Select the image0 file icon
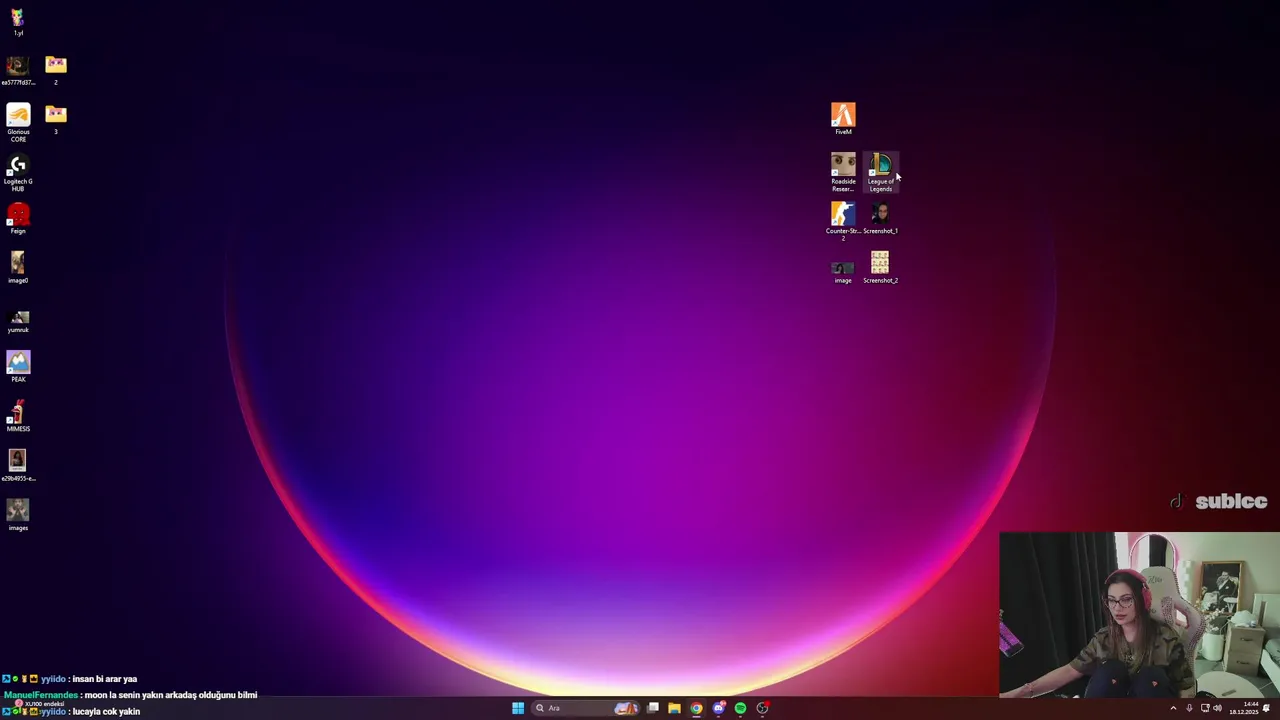1280x720 pixels. (x=18, y=267)
